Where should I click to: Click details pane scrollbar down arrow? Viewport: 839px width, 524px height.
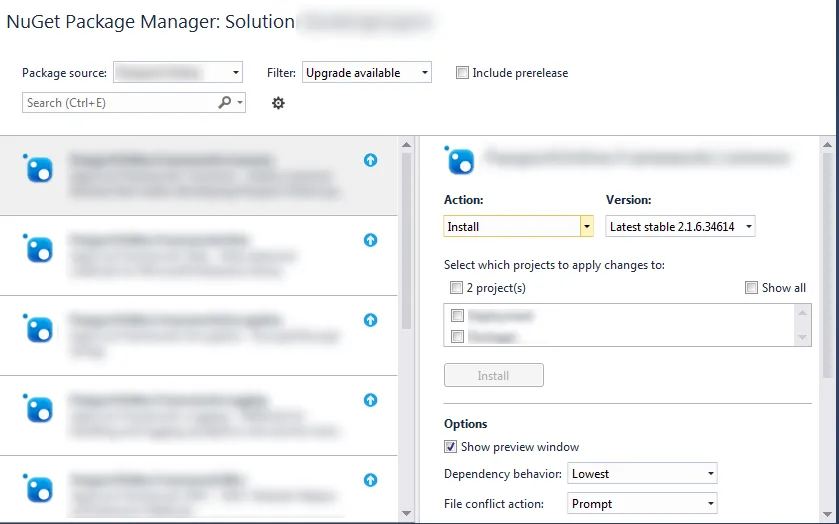click(827, 514)
